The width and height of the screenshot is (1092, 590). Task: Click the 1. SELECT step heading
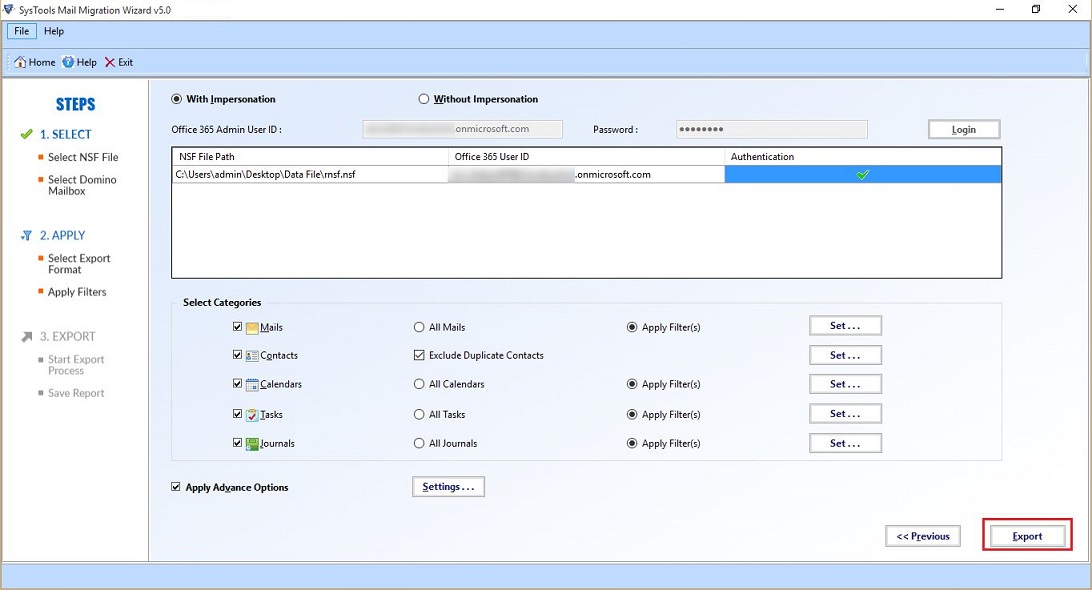[65, 134]
